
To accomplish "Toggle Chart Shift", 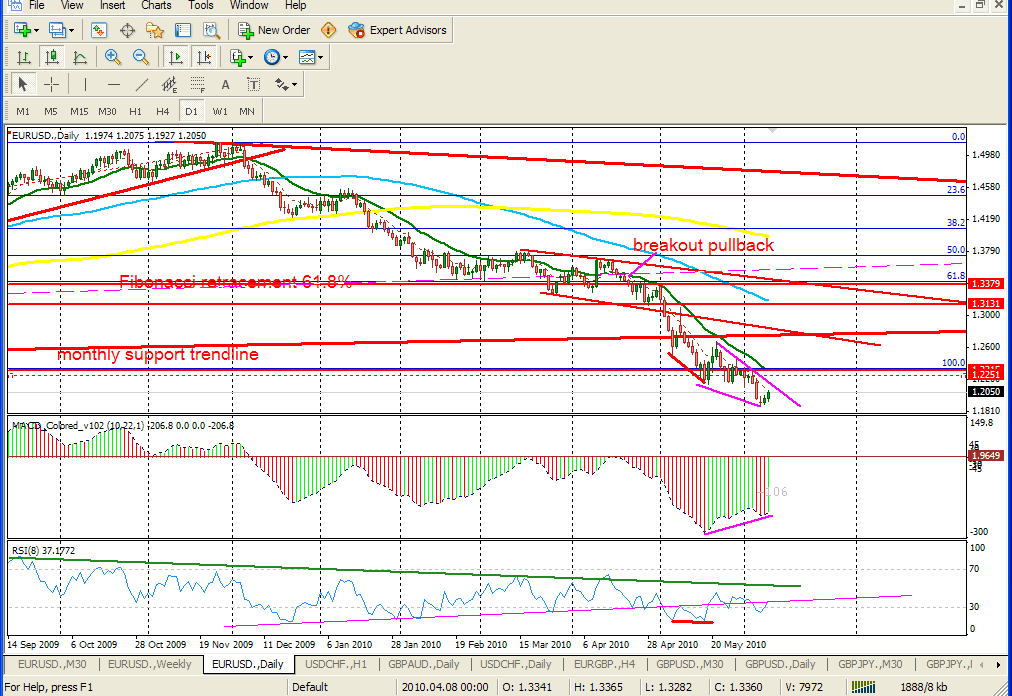I will point(204,57).
